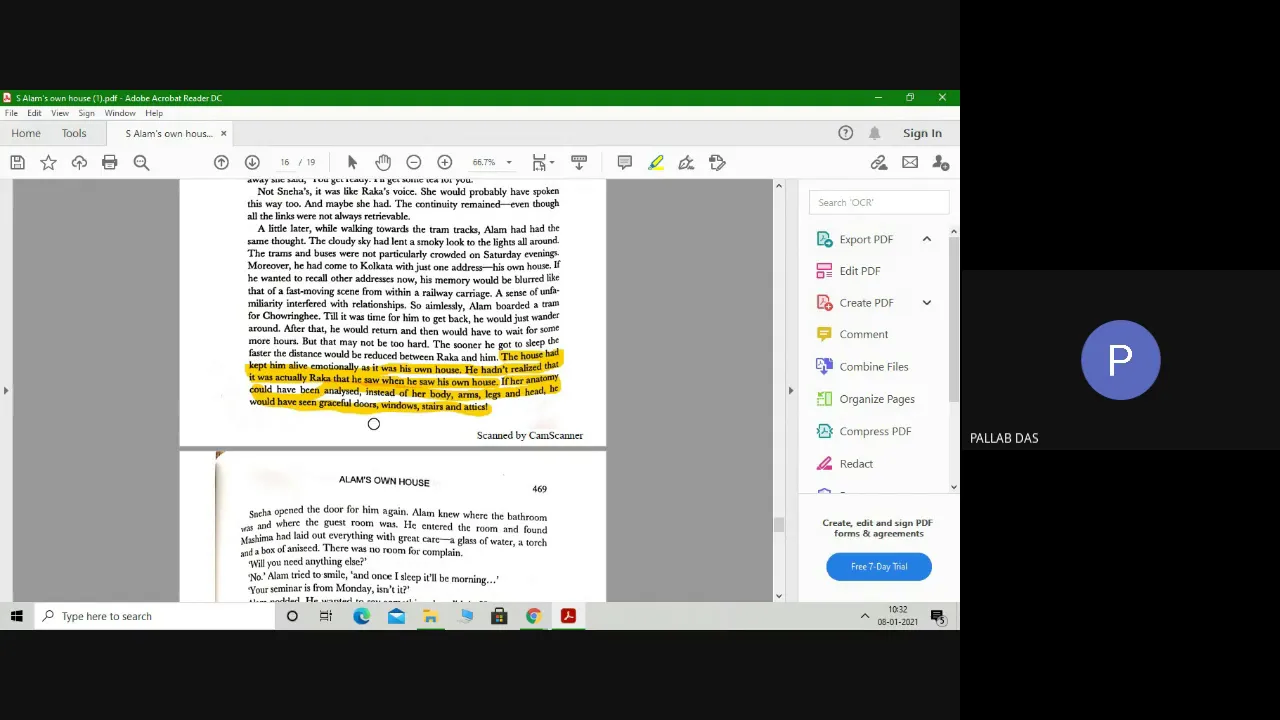Upload file to Document Cloud

pyautogui.click(x=79, y=162)
